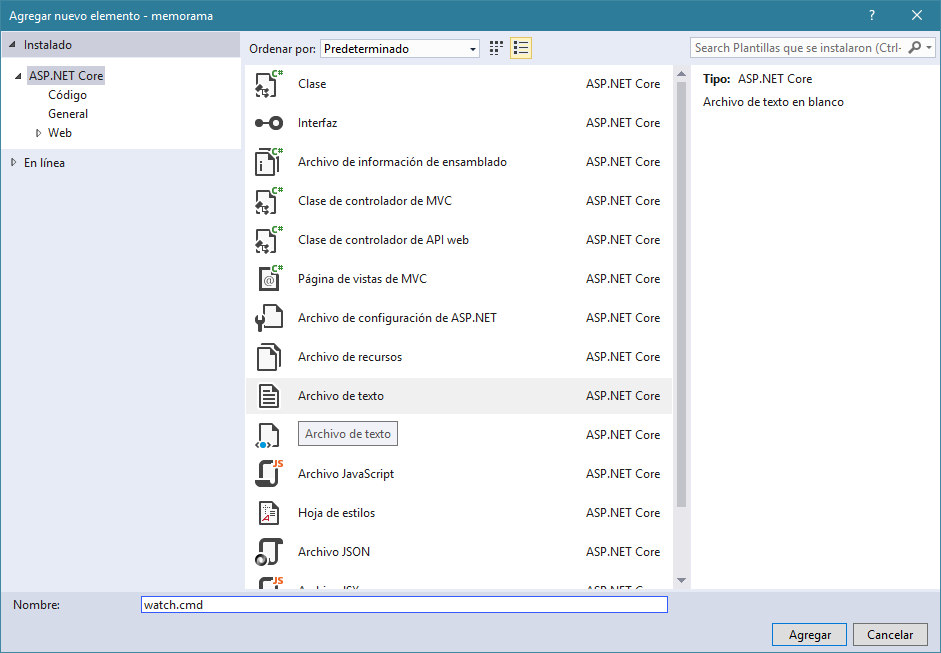Image resolution: width=941 pixels, height=653 pixels.
Task: Switch to medium icons list view
Action: pyautogui.click(x=520, y=48)
